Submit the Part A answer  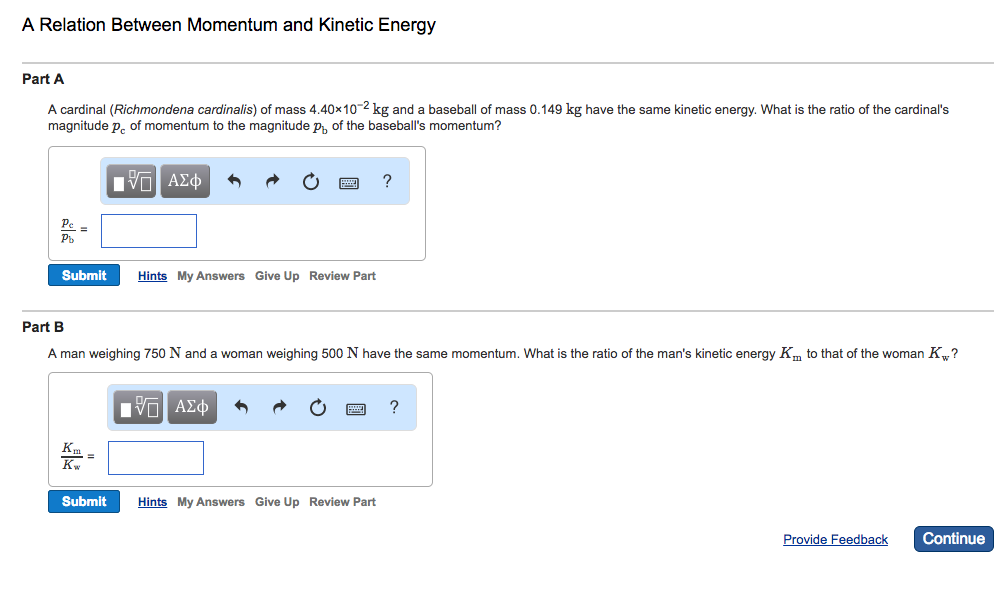click(83, 274)
